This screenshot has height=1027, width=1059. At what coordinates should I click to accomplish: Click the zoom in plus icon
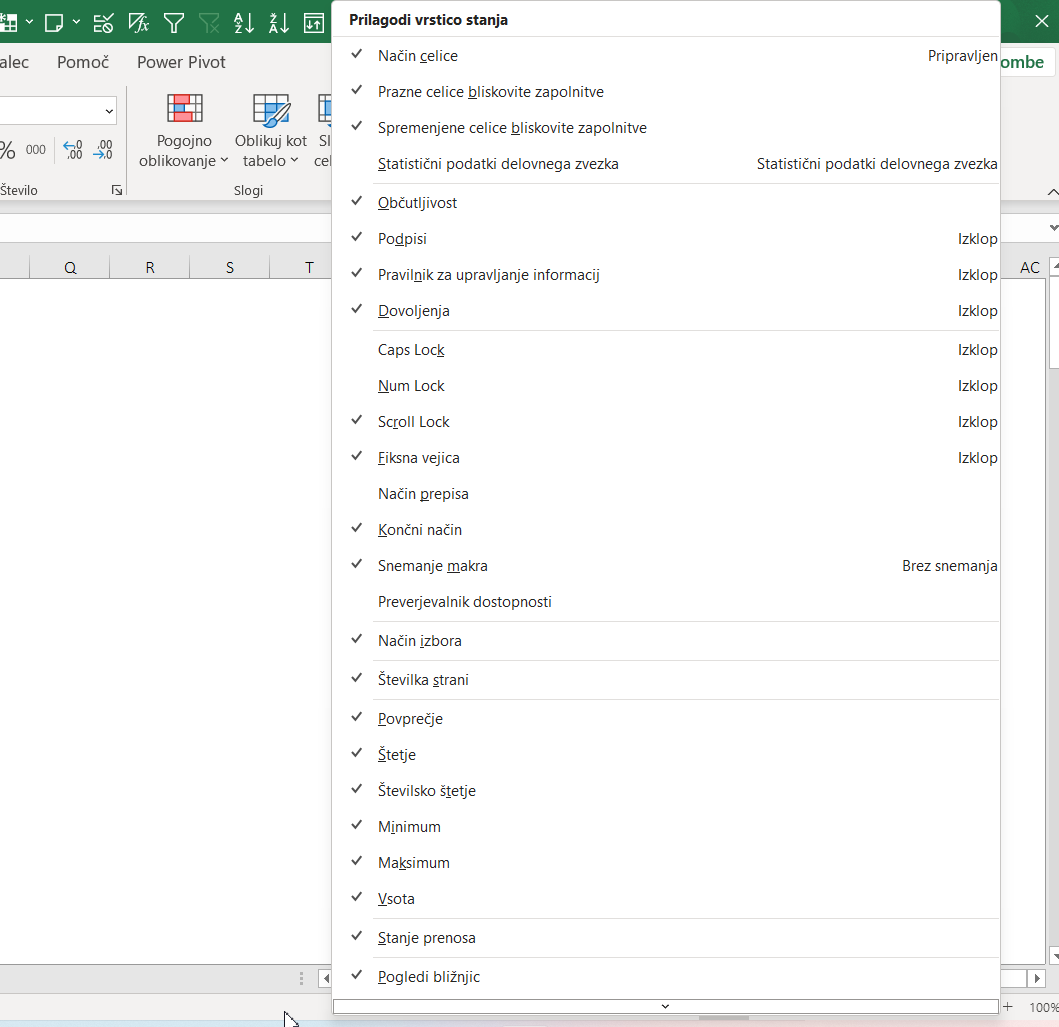click(1008, 1007)
